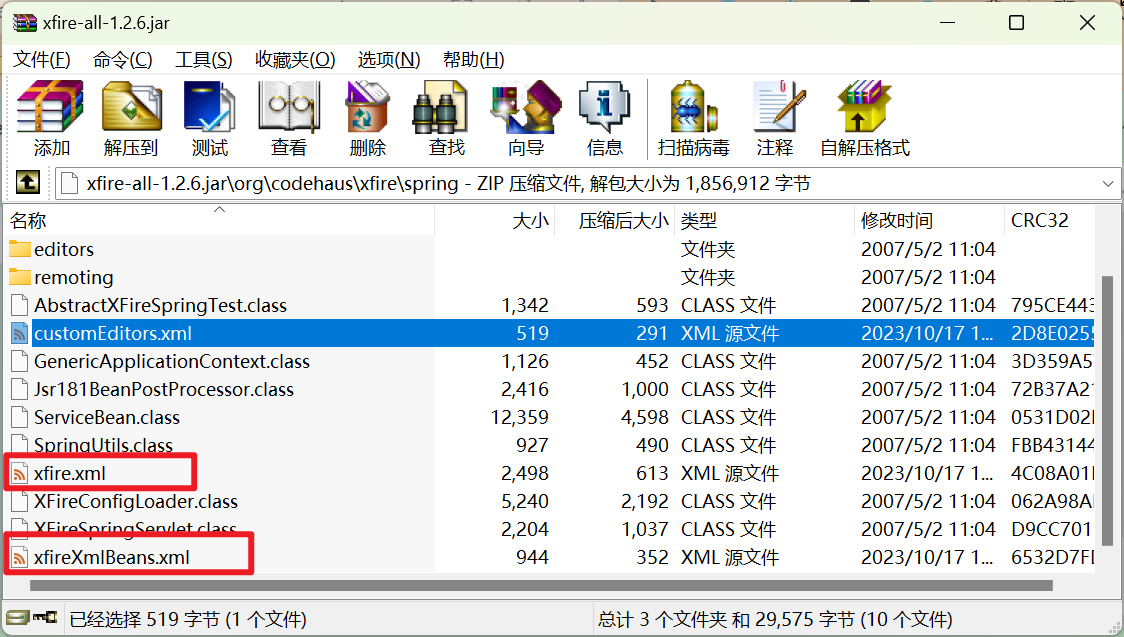Viewport: 1124px width, 637px height.
Task: Click the Delete (删除) recycle bin icon
Action: [x=368, y=107]
